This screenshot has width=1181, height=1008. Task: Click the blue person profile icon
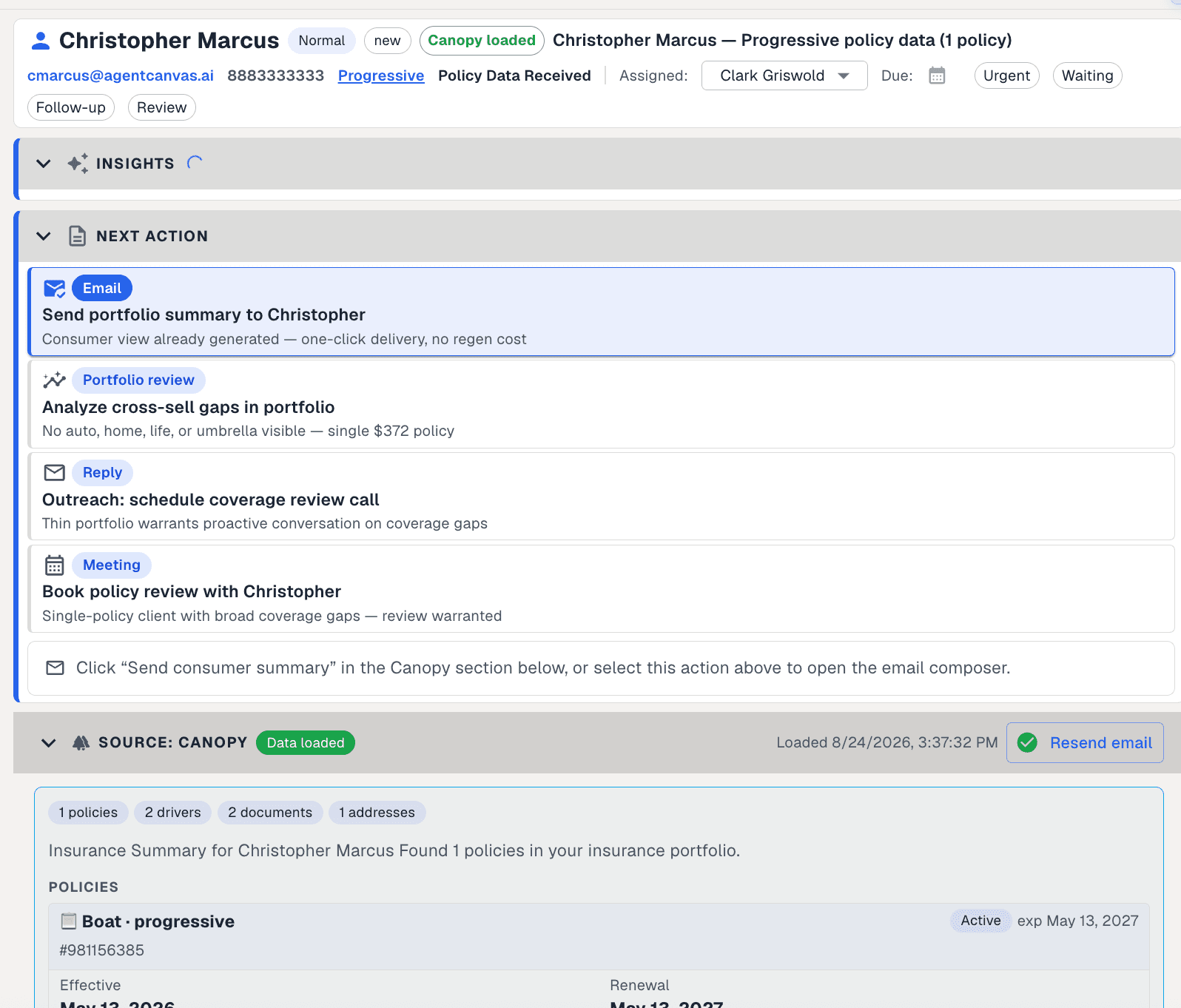coord(41,41)
